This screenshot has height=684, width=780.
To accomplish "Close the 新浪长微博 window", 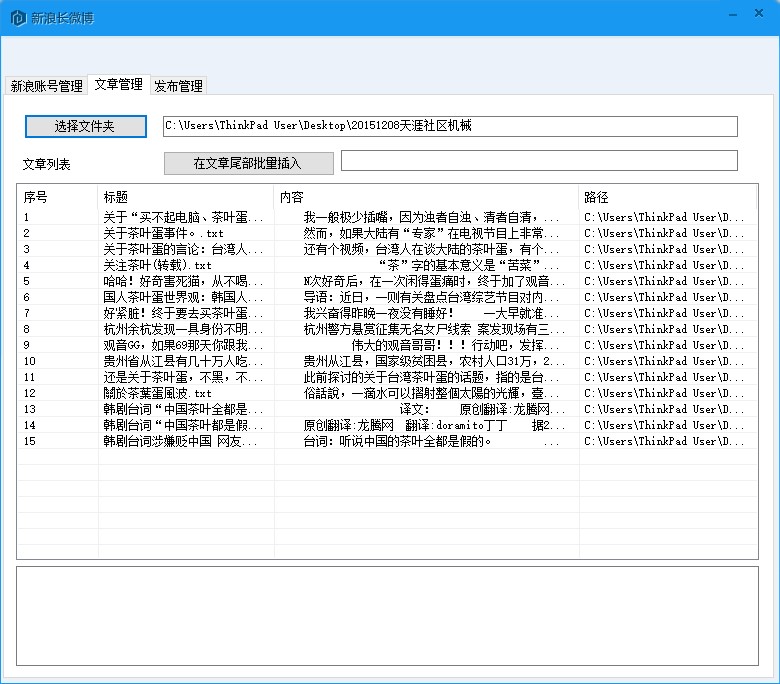I will point(760,14).
